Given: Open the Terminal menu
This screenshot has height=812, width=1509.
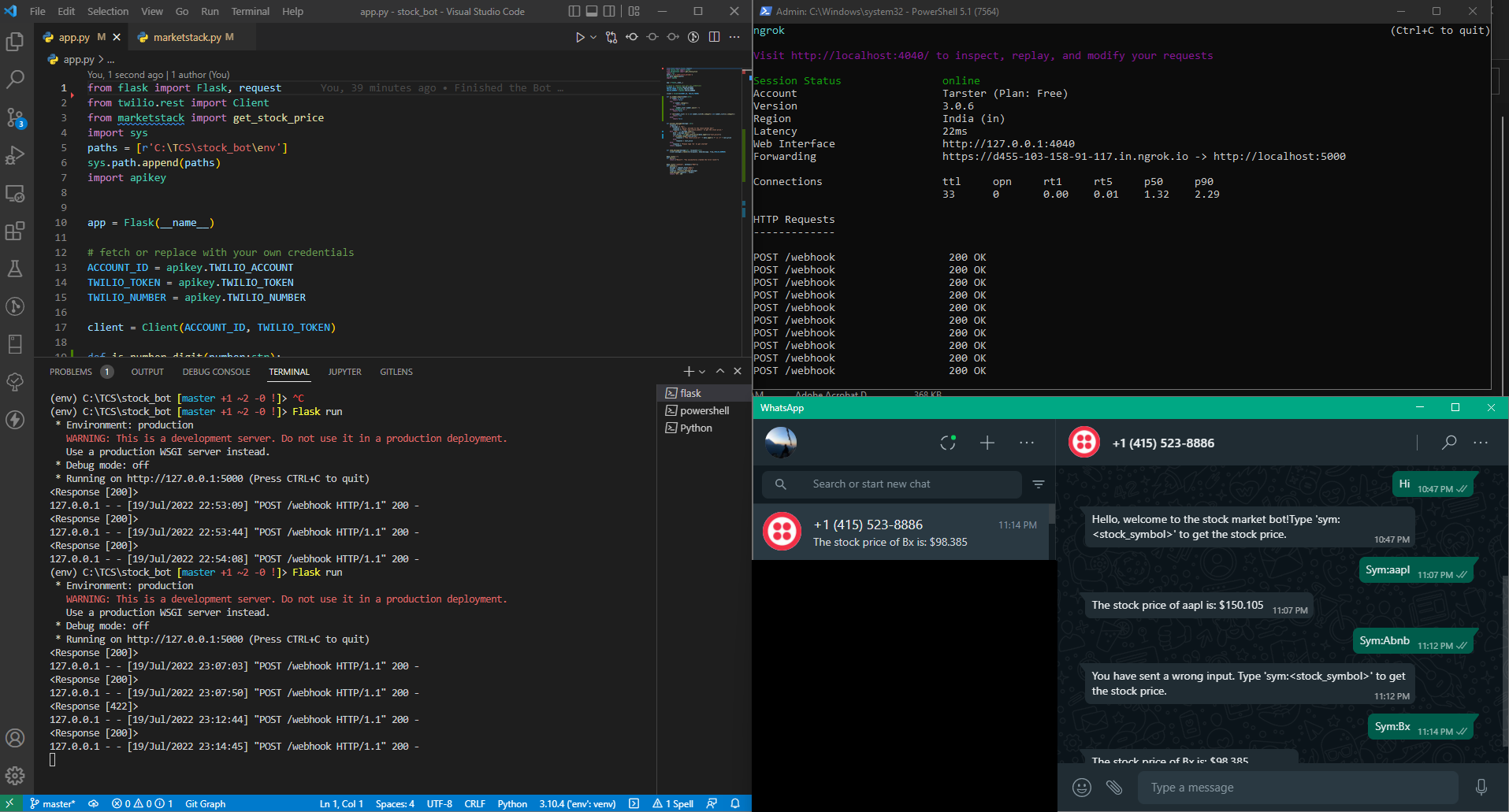Looking at the screenshot, I should pos(251,11).
